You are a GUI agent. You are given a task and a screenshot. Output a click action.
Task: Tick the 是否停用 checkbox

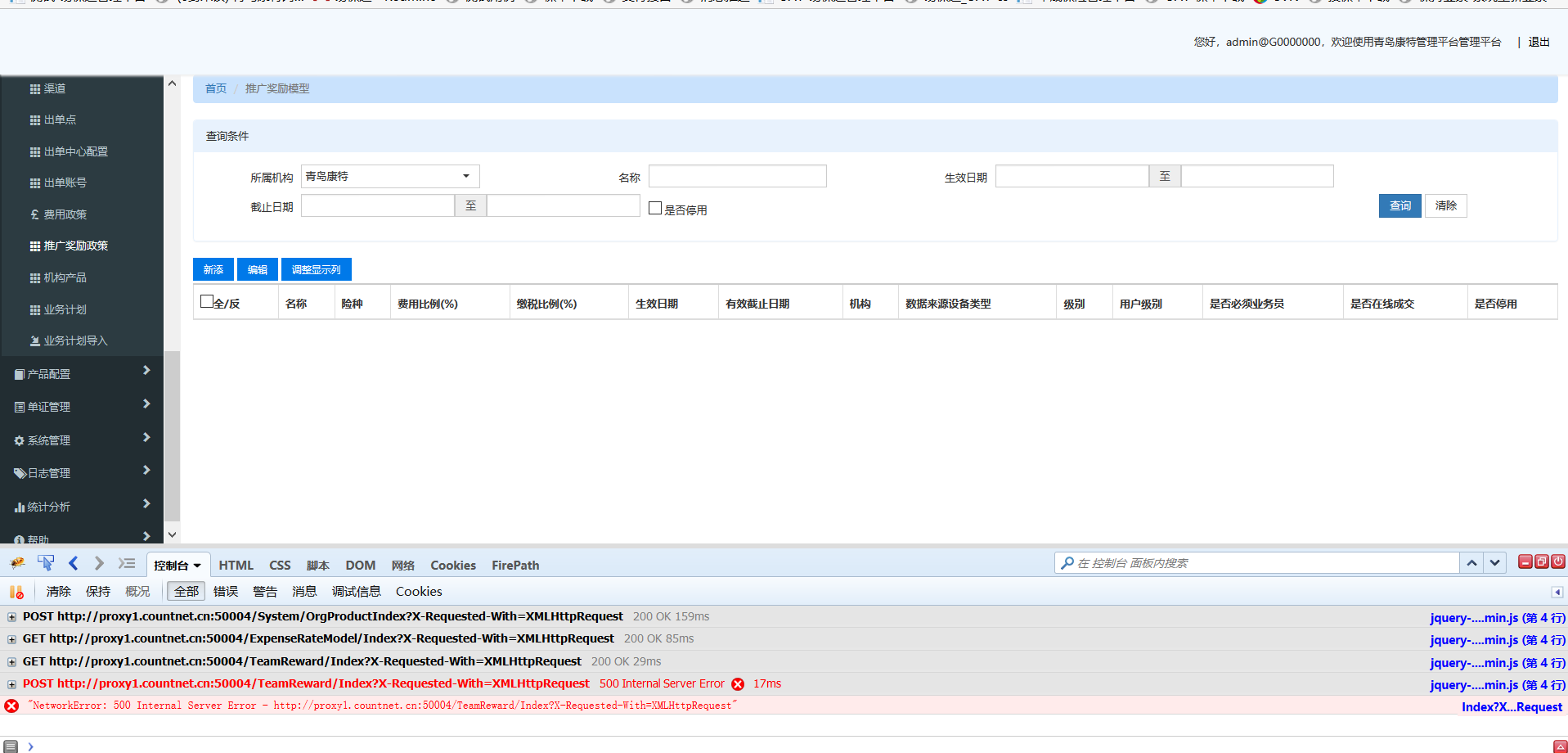click(655, 208)
